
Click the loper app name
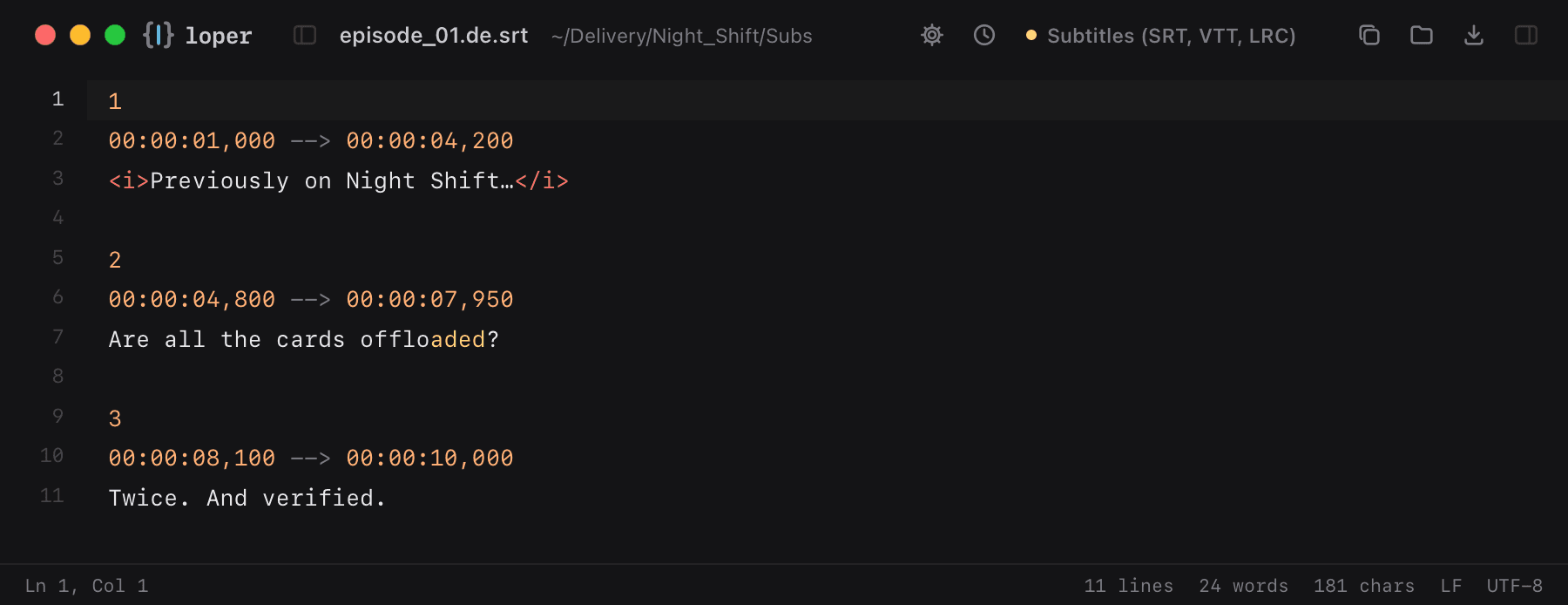point(219,36)
